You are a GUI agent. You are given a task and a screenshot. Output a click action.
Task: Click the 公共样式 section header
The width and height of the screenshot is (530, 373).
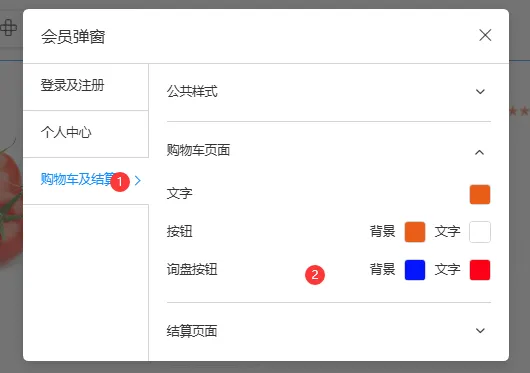tap(329, 92)
